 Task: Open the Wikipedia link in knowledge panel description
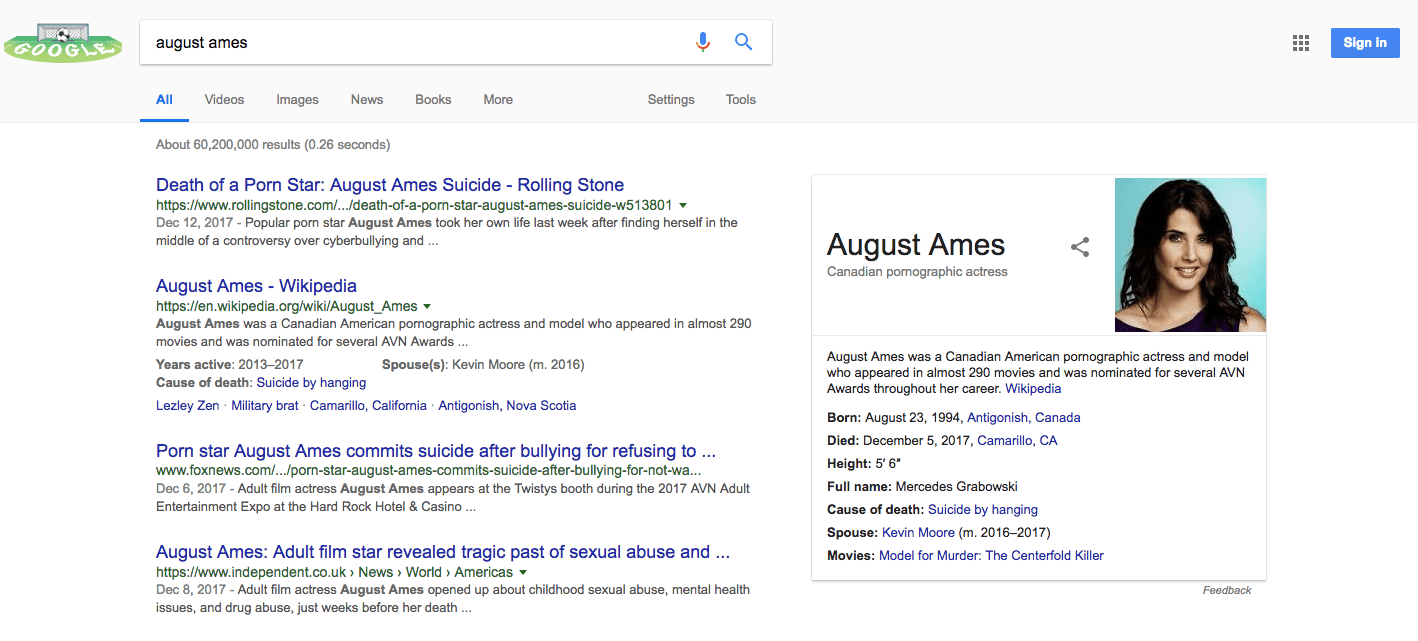(1033, 389)
